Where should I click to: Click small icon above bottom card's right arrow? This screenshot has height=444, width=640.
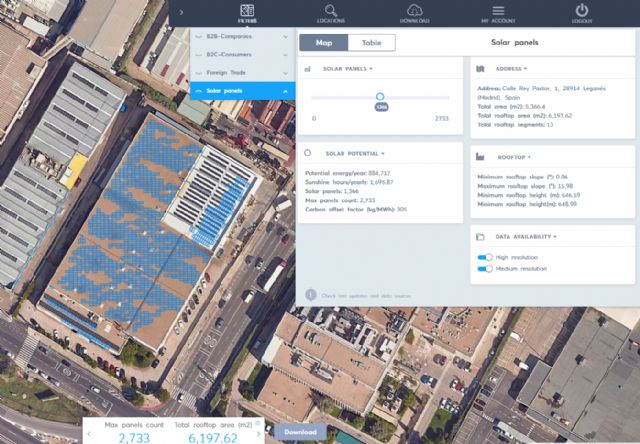click(258, 423)
